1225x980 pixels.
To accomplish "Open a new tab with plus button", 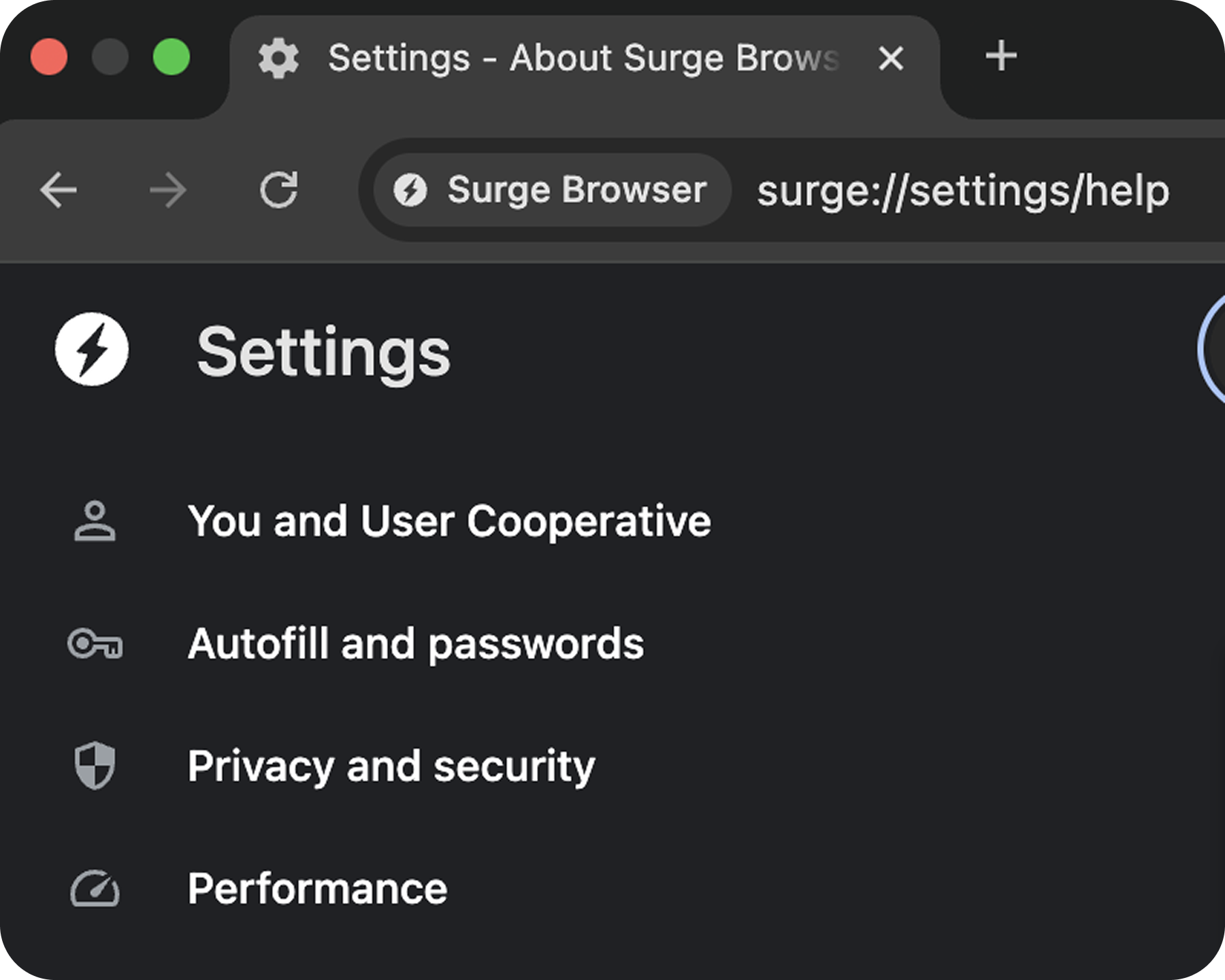I will pyautogui.click(x=1001, y=56).
